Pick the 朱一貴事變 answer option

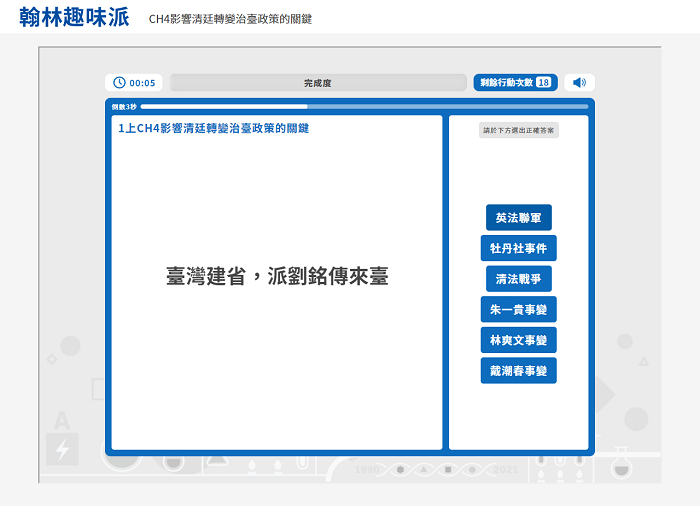click(518, 310)
